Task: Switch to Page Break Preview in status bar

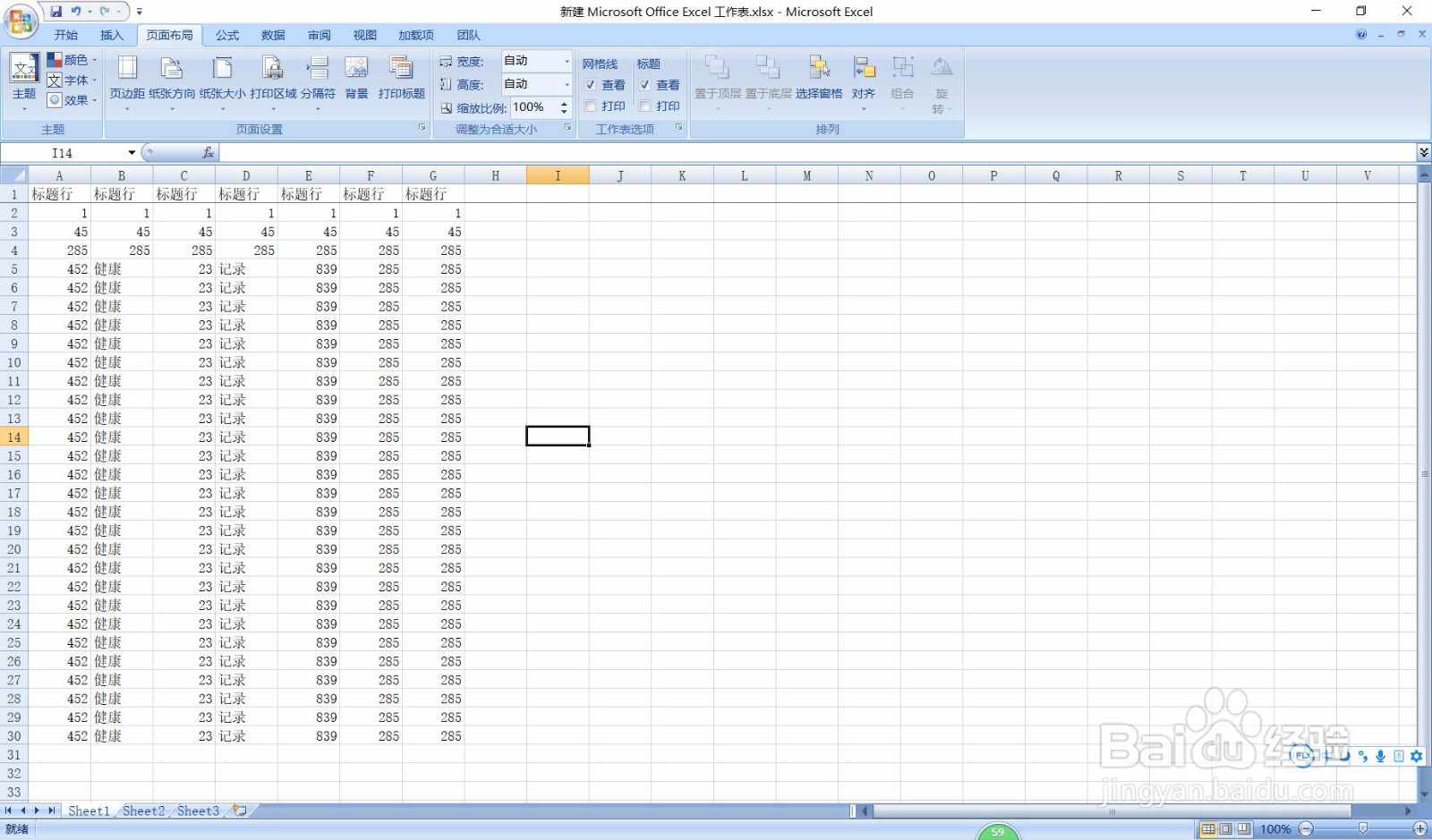Action: [1244, 829]
